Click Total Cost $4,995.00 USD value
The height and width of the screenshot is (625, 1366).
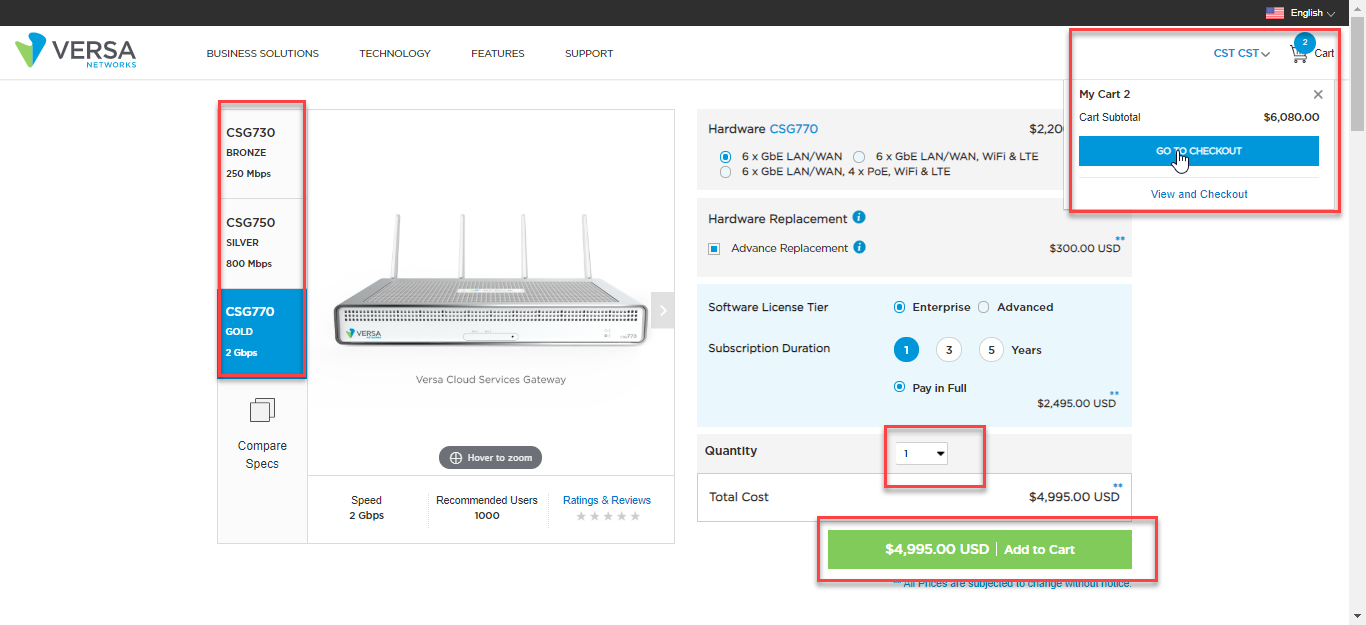(x=1074, y=497)
